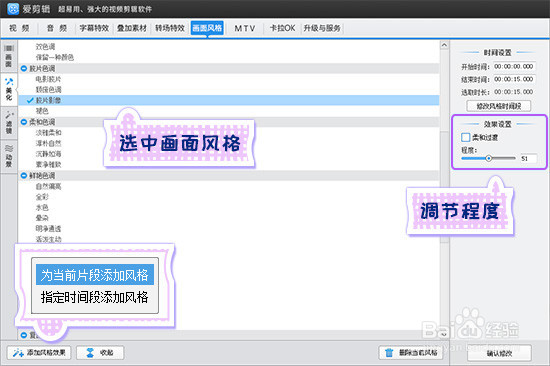Screen dimensions: 550x366
Task: Select the 全彩 style
Action: point(42,197)
